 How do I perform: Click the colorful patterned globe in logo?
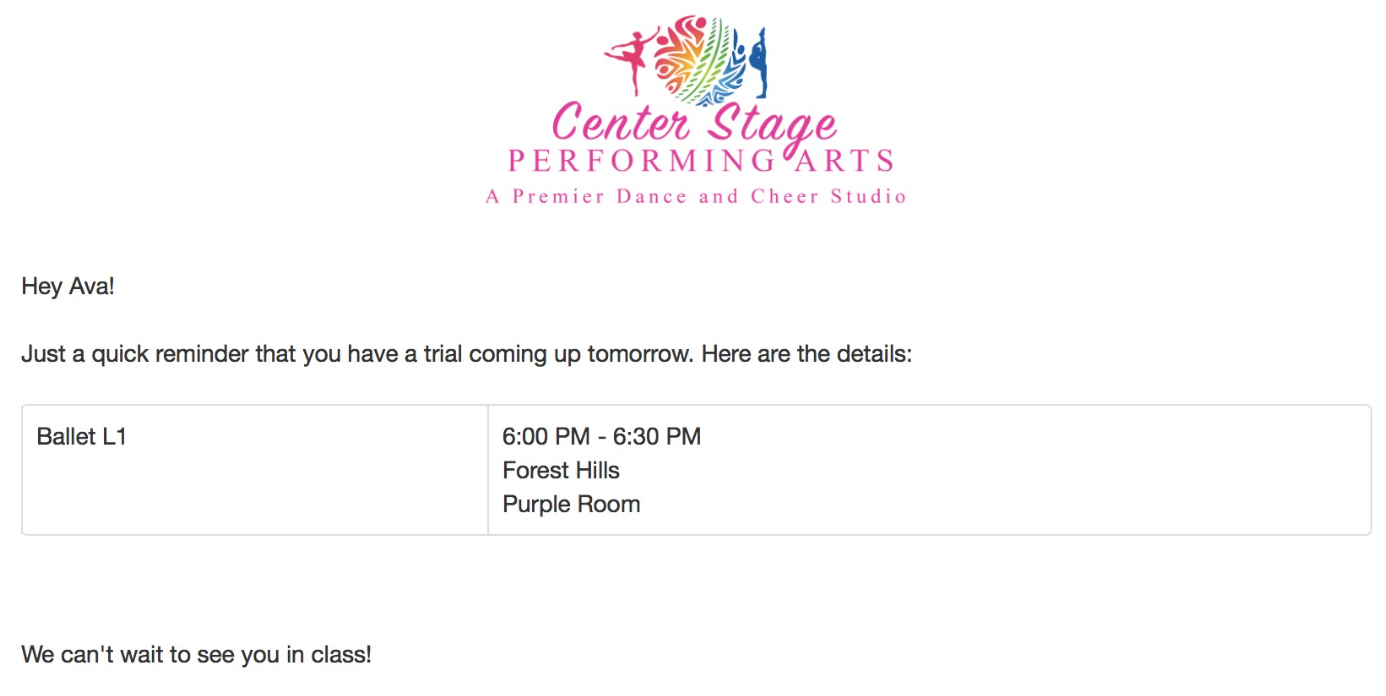point(696,60)
